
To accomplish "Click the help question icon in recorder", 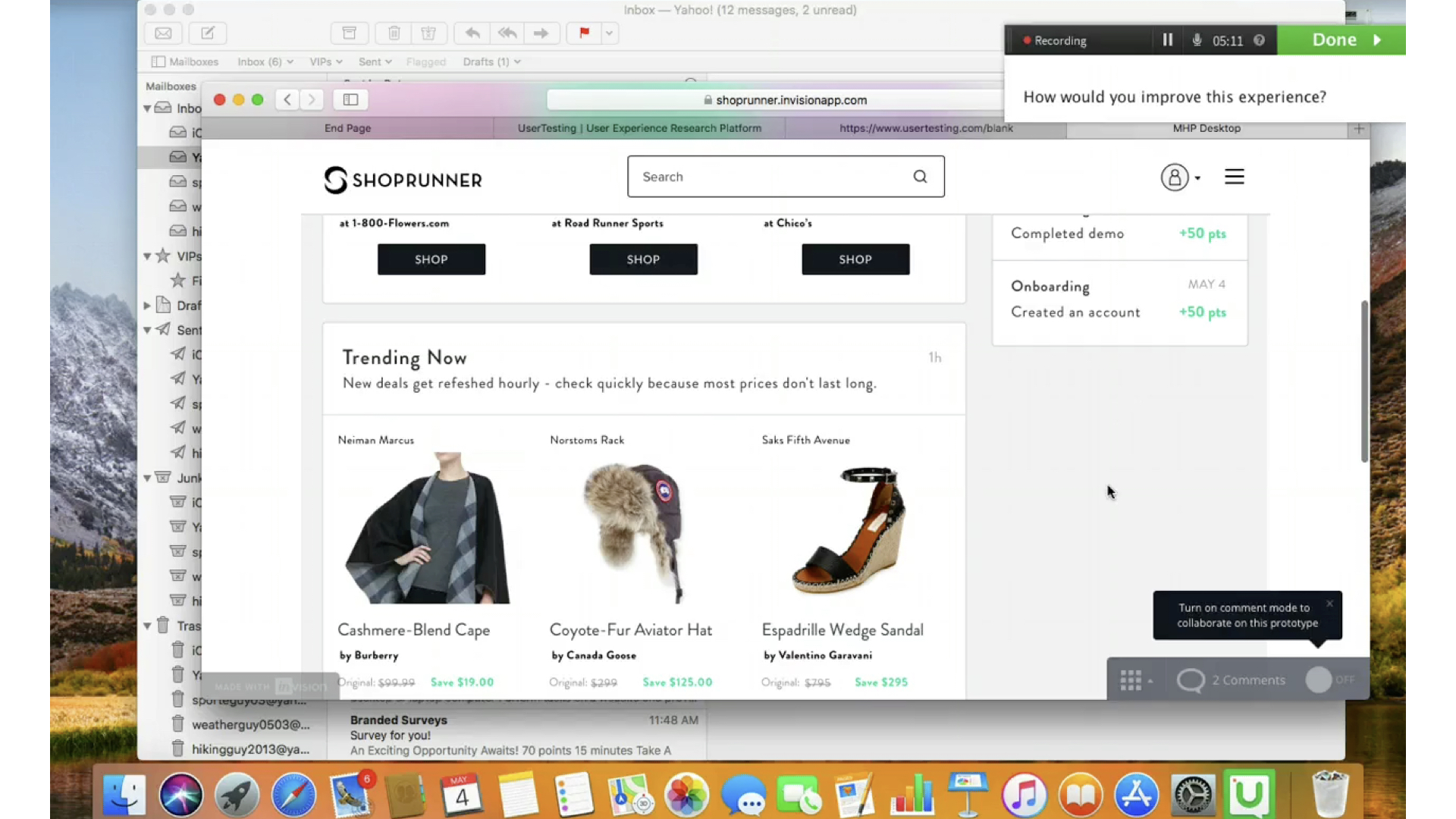I will click(x=1259, y=40).
